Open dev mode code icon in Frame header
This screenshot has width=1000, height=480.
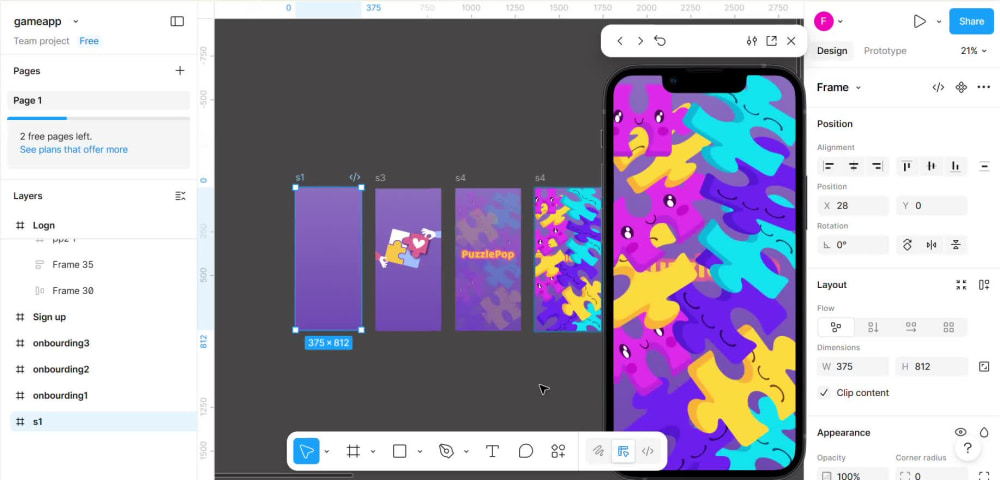click(938, 87)
